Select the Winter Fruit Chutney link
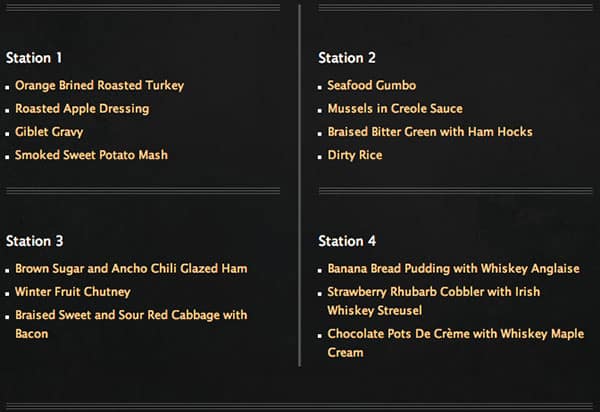This screenshot has height=412, width=600. [x=73, y=292]
